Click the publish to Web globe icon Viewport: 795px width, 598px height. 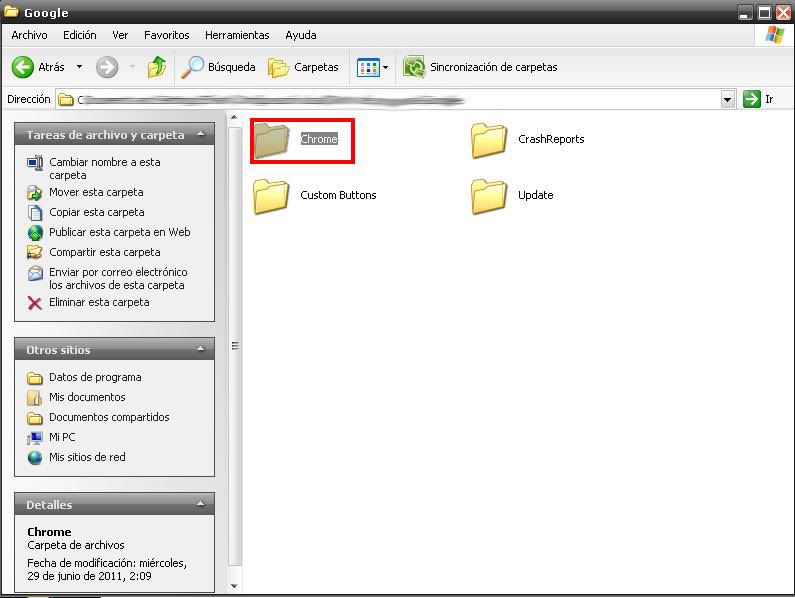click(34, 232)
